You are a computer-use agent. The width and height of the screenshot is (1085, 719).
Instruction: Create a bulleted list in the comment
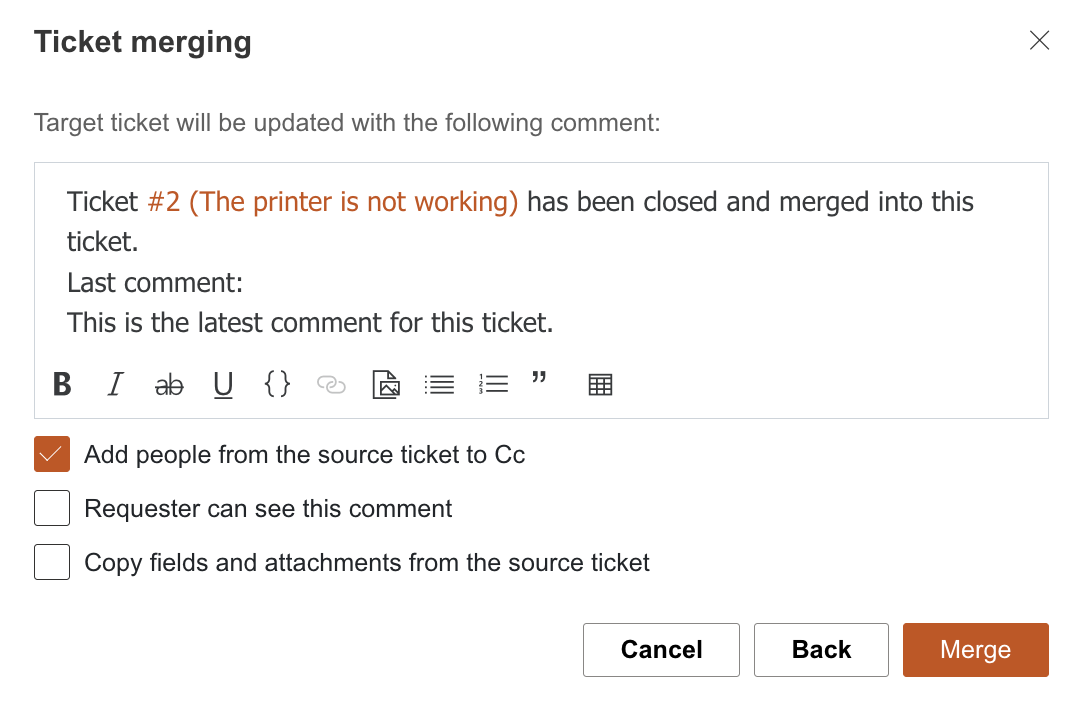(439, 384)
